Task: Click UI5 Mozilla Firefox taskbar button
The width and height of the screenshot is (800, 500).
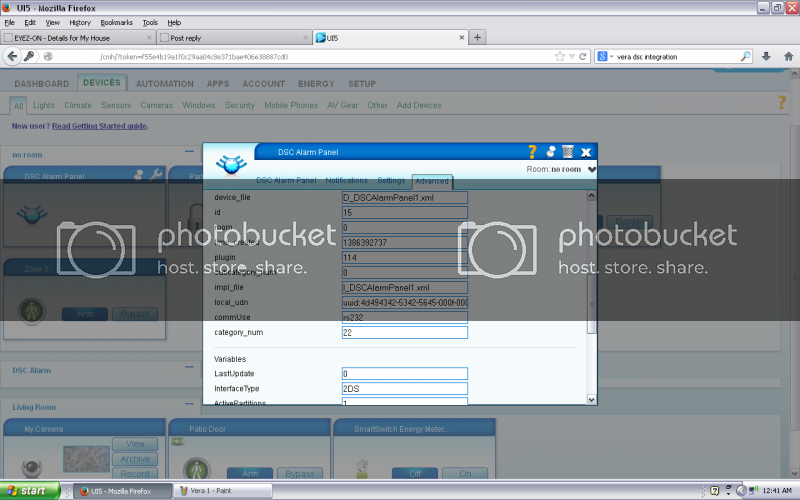Action: (122, 491)
